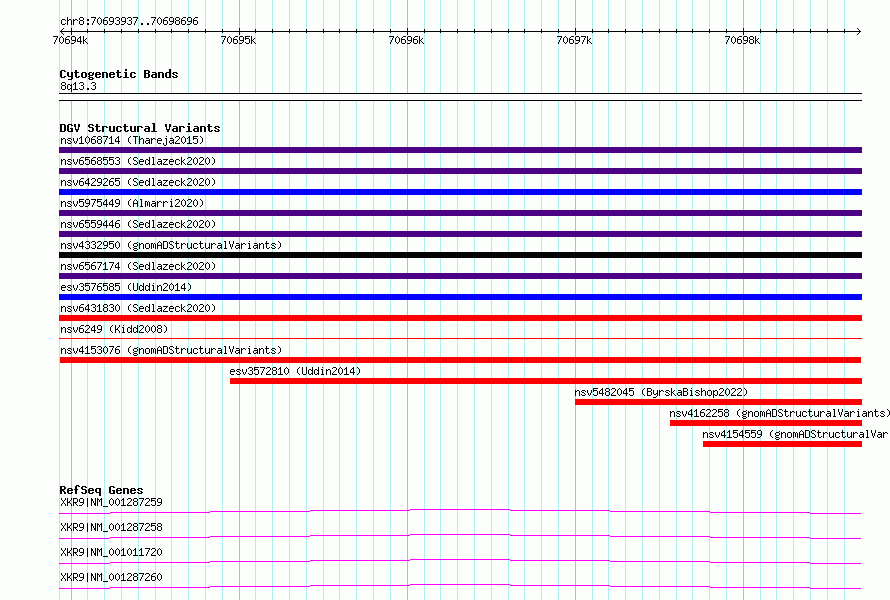This screenshot has height=600, width=890.
Task: Select the thin red nsv6249 line
Action: [460, 338]
